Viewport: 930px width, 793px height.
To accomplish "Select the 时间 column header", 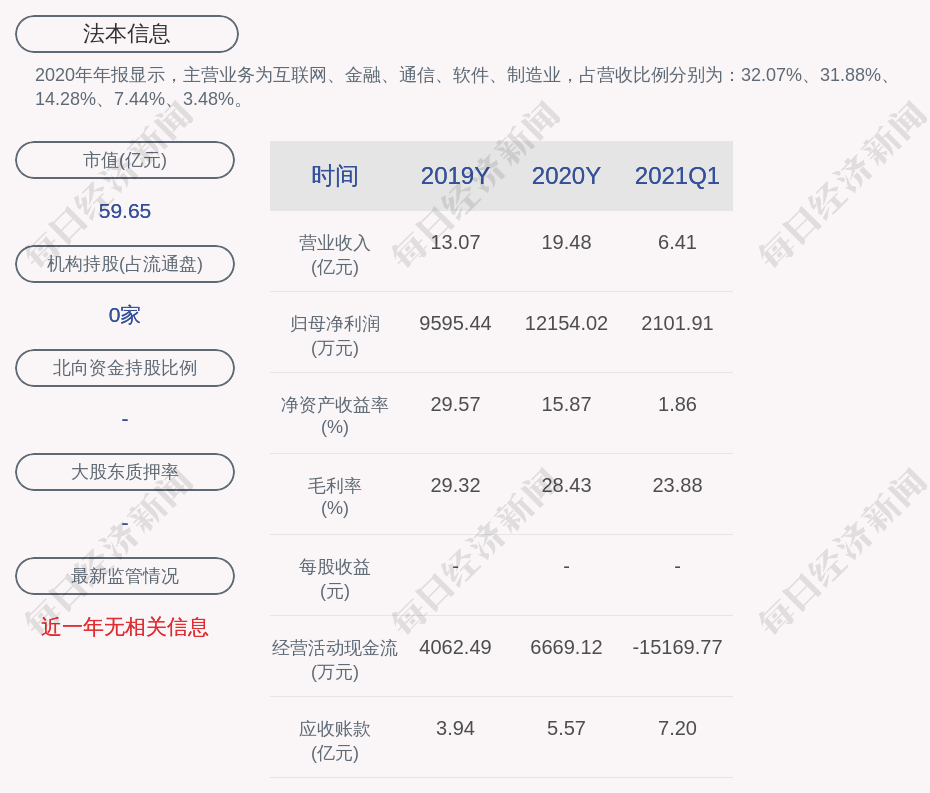I will click(x=334, y=176).
